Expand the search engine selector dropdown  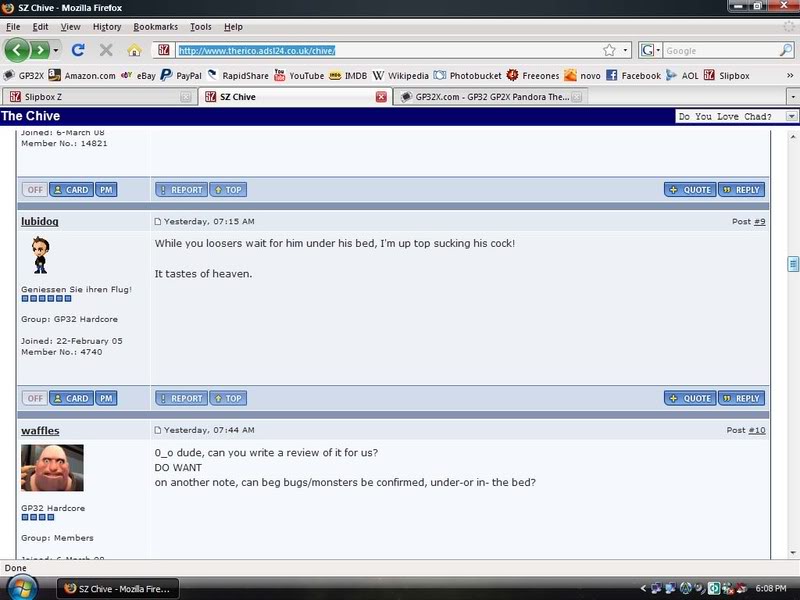pyautogui.click(x=650, y=50)
